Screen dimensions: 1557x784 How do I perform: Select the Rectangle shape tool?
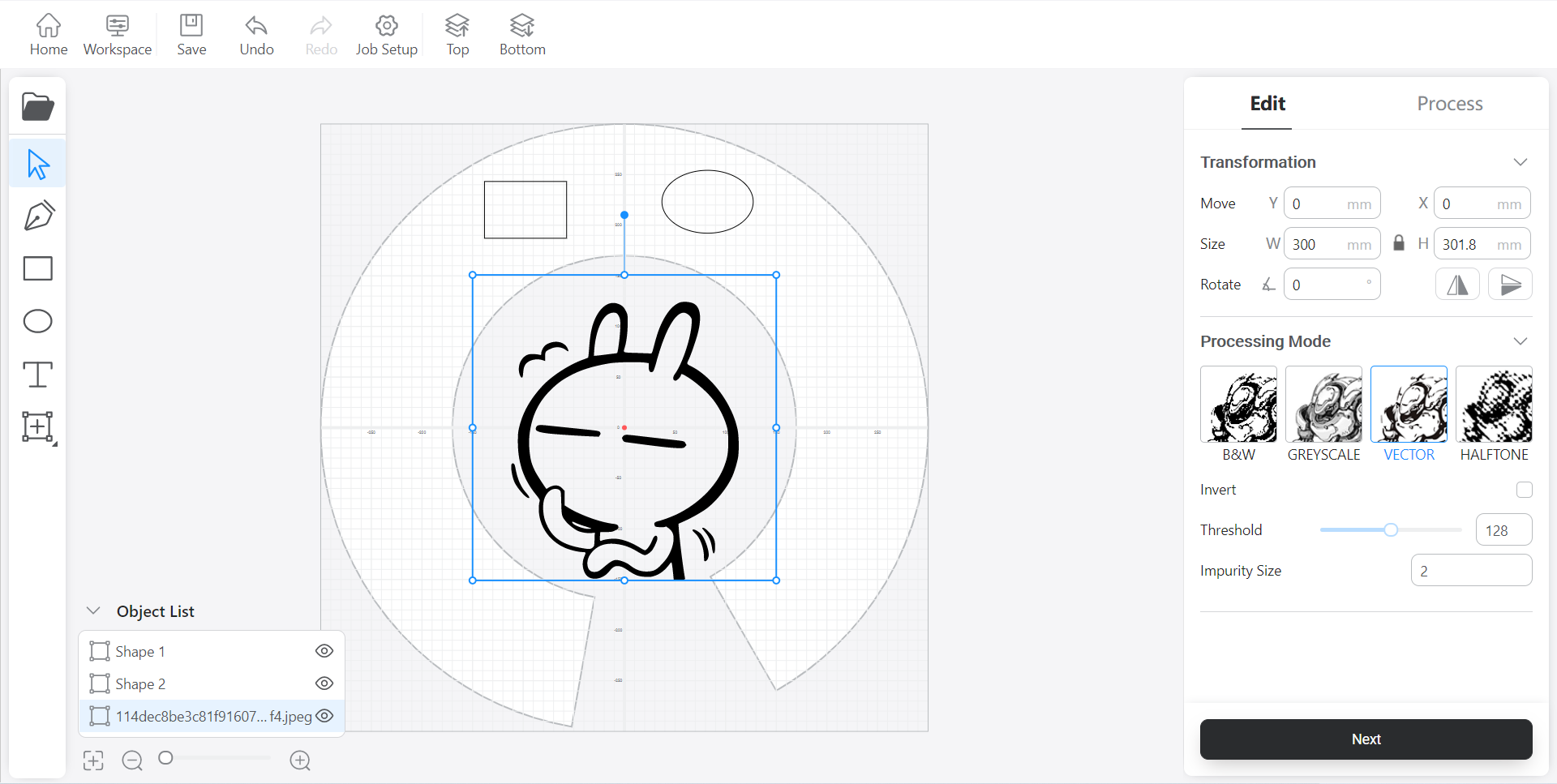(x=38, y=268)
